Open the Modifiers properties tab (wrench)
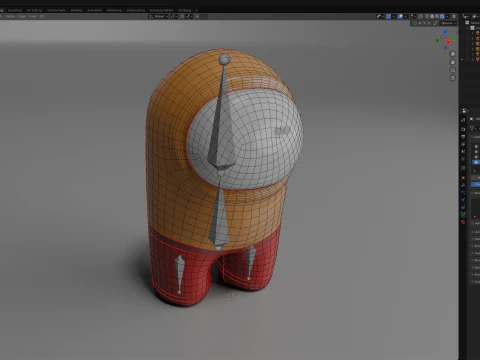The image size is (480, 360). [463, 185]
